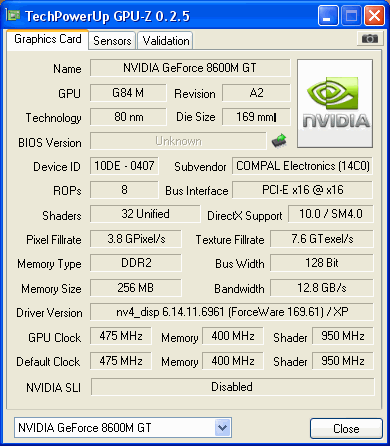Image resolution: width=390 pixels, height=446 pixels.
Task: Click the Name field NVIDIA GeForce 8600M GT
Action: [x=190, y=68]
